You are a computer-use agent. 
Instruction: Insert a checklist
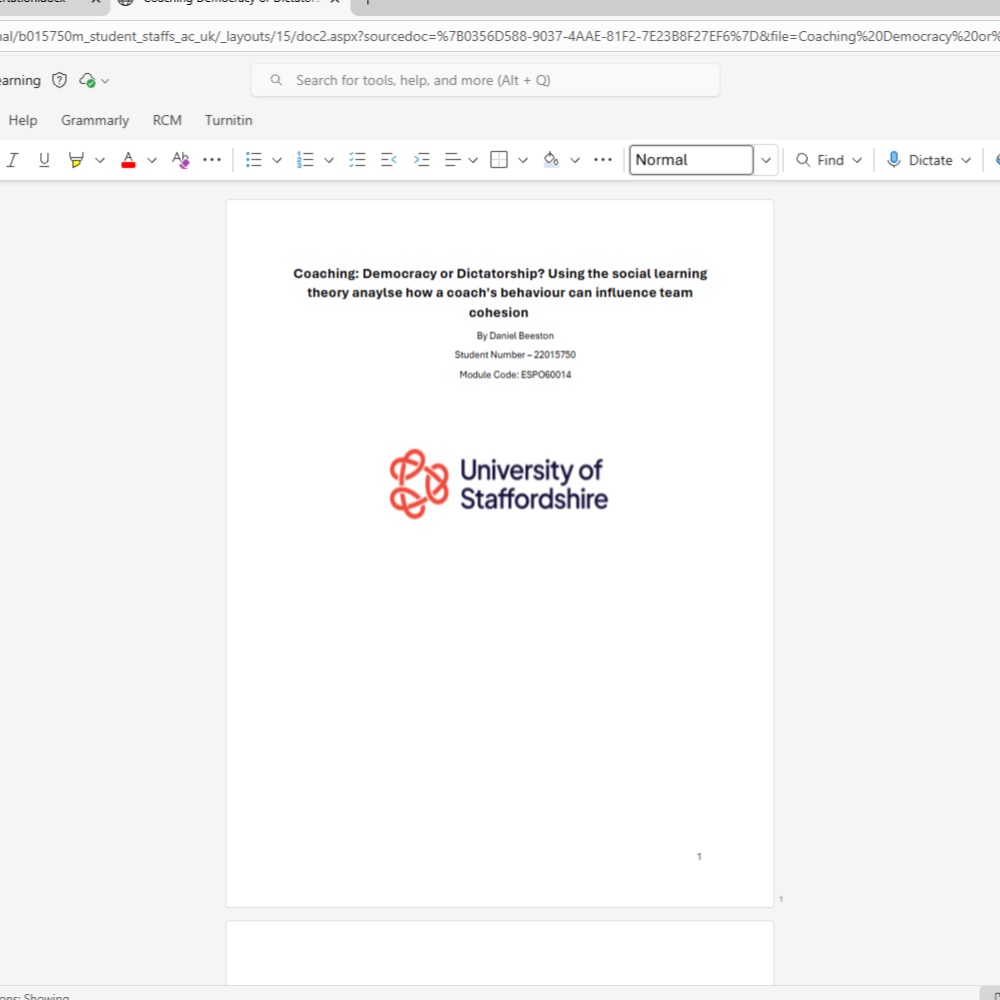pyautogui.click(x=357, y=160)
